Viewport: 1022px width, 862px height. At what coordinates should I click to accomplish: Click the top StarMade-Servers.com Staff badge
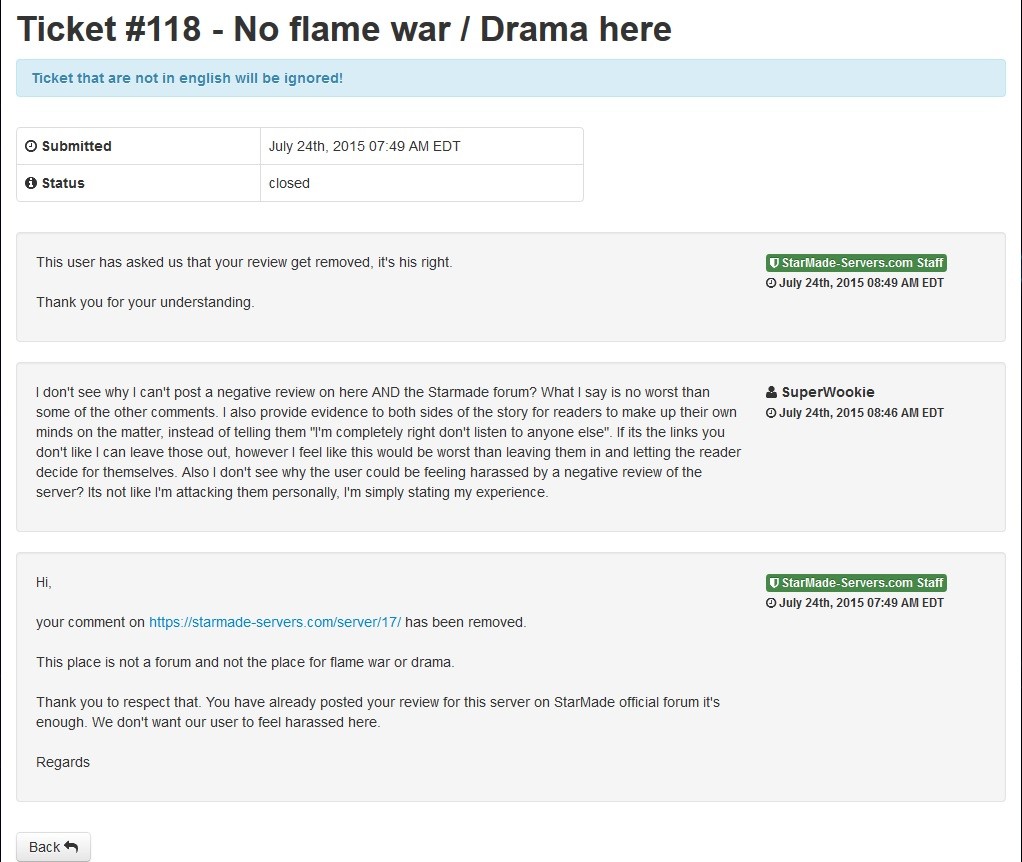[x=856, y=263]
